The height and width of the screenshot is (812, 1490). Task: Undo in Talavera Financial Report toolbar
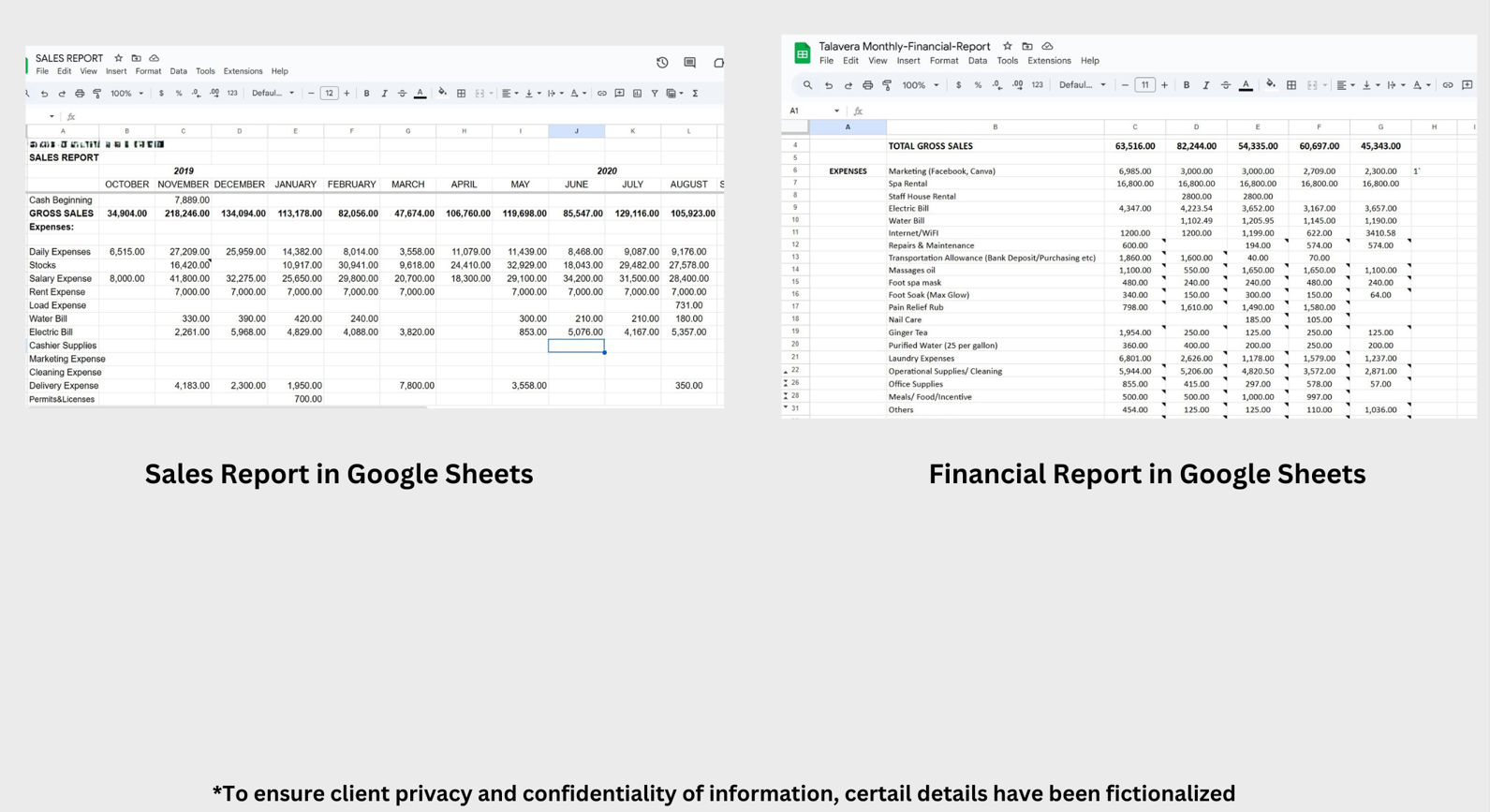click(828, 85)
